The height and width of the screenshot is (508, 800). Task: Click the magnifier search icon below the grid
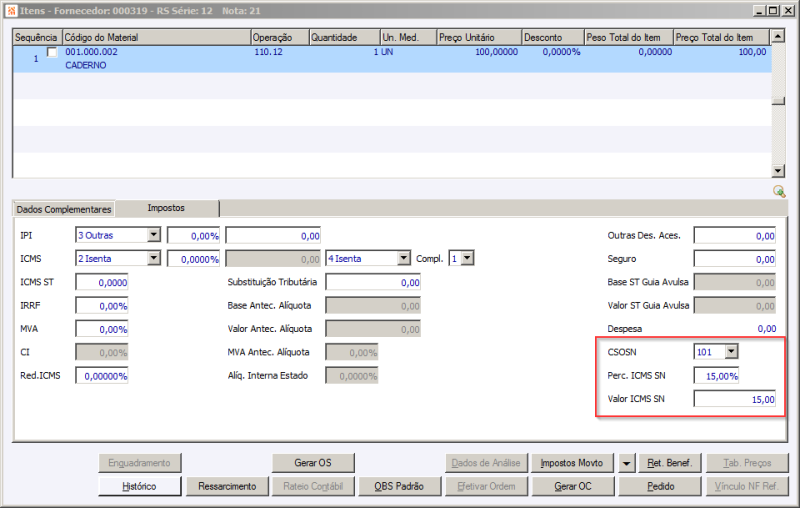point(779,191)
